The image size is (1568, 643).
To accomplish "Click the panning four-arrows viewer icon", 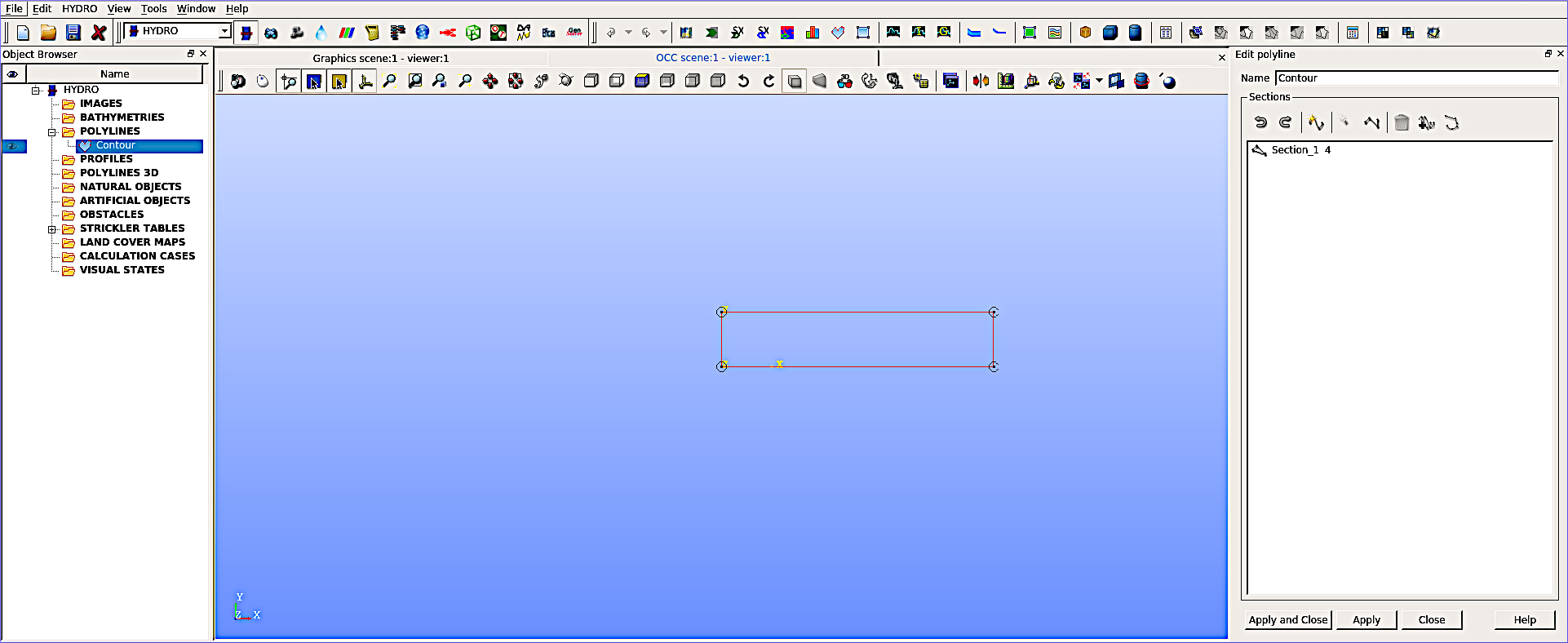I will (490, 82).
